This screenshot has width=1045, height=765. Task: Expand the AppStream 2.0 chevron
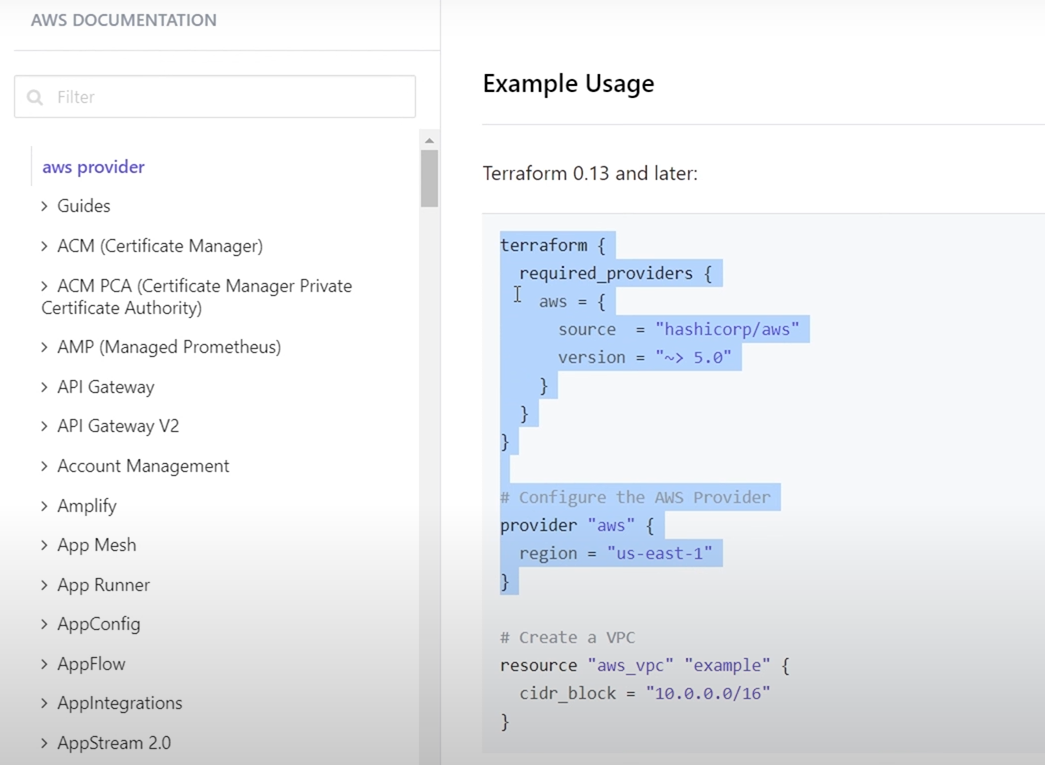pyautogui.click(x=45, y=743)
